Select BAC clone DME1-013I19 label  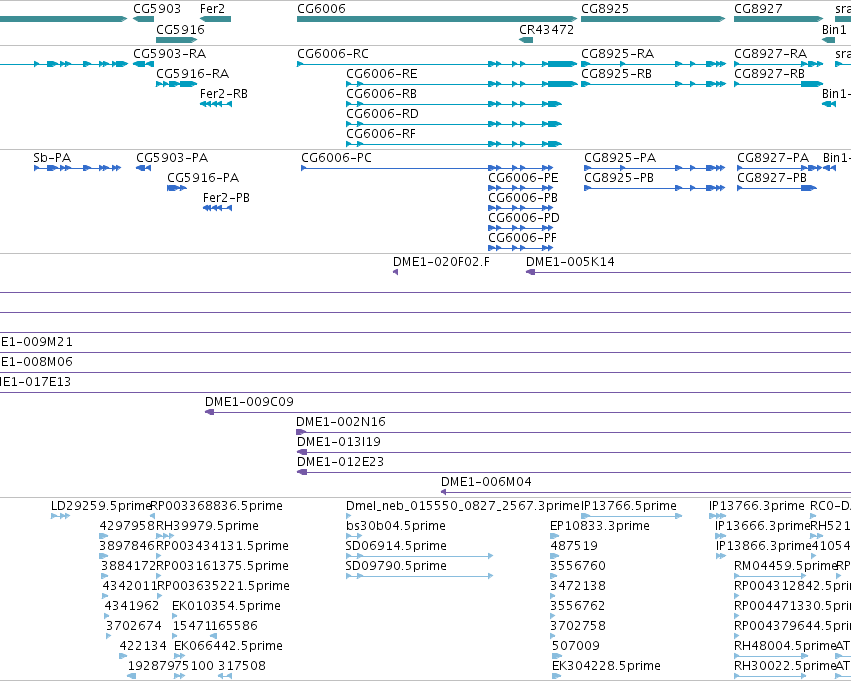[339, 442]
